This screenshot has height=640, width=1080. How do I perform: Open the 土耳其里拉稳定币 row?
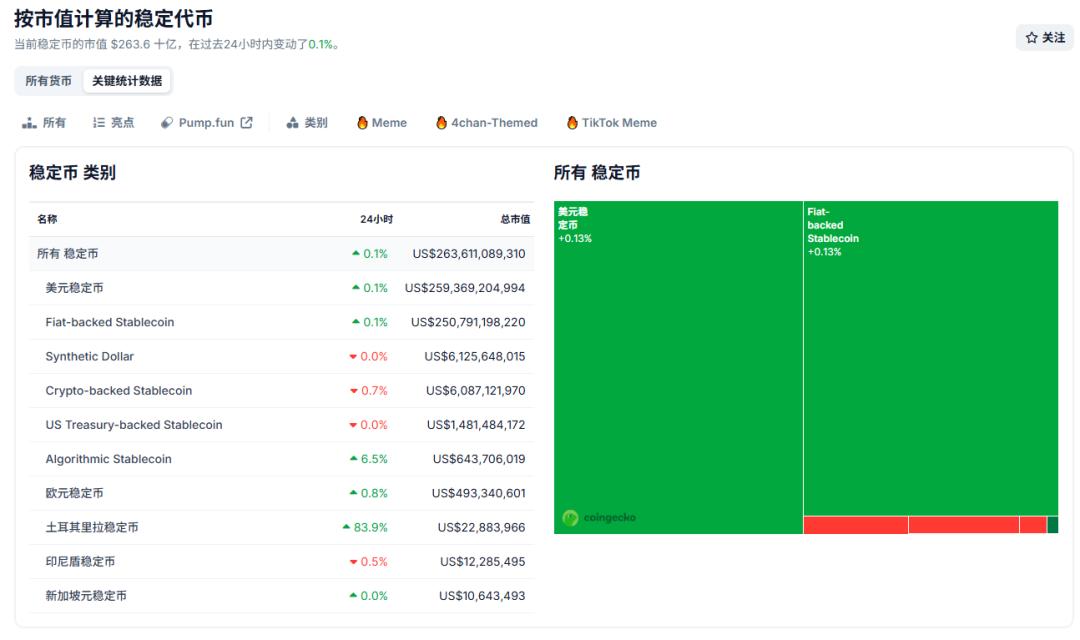92,527
